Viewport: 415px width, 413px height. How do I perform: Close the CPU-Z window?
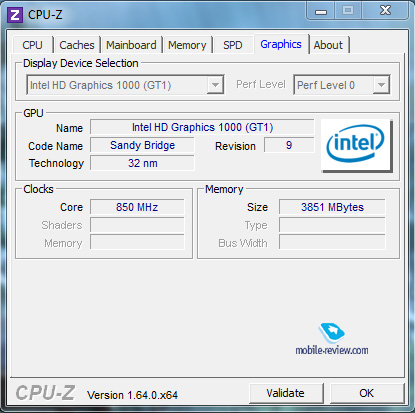[385, 11]
